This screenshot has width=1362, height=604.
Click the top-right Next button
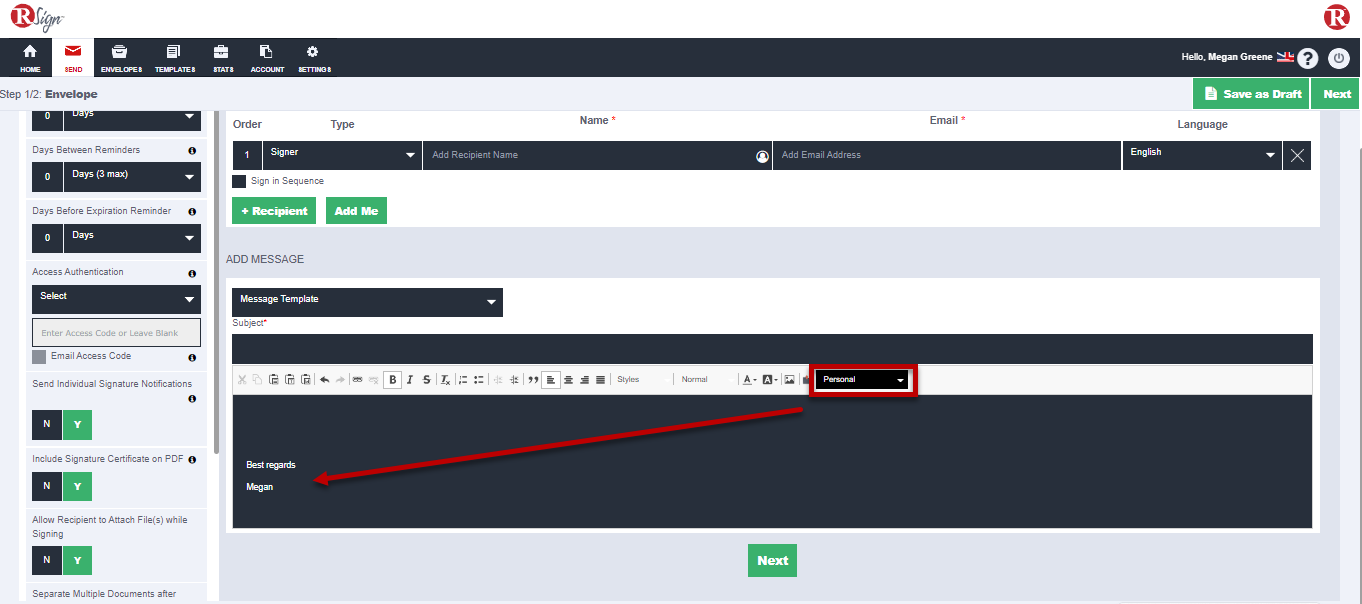[x=1336, y=94]
